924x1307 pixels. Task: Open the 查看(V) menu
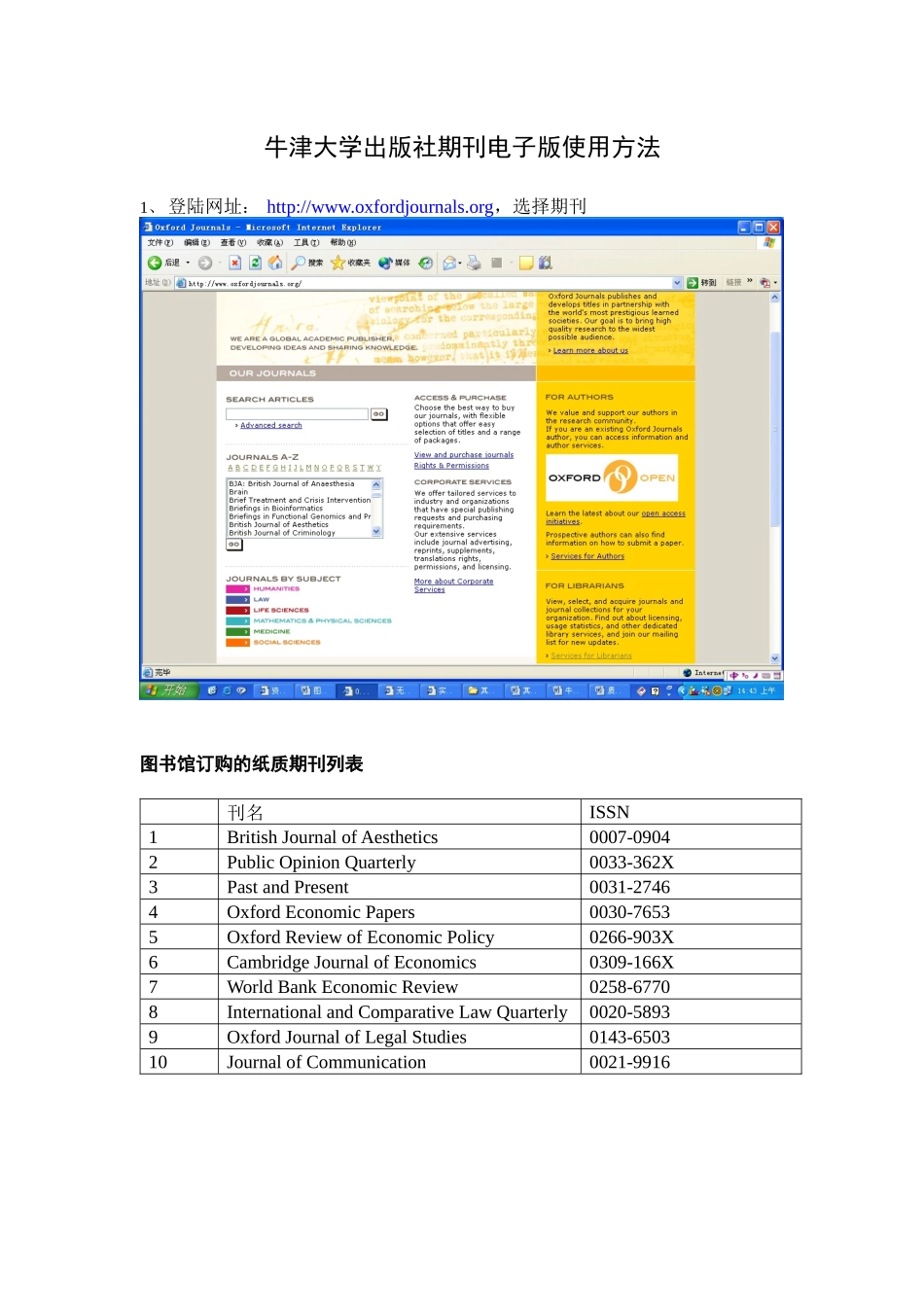233,242
